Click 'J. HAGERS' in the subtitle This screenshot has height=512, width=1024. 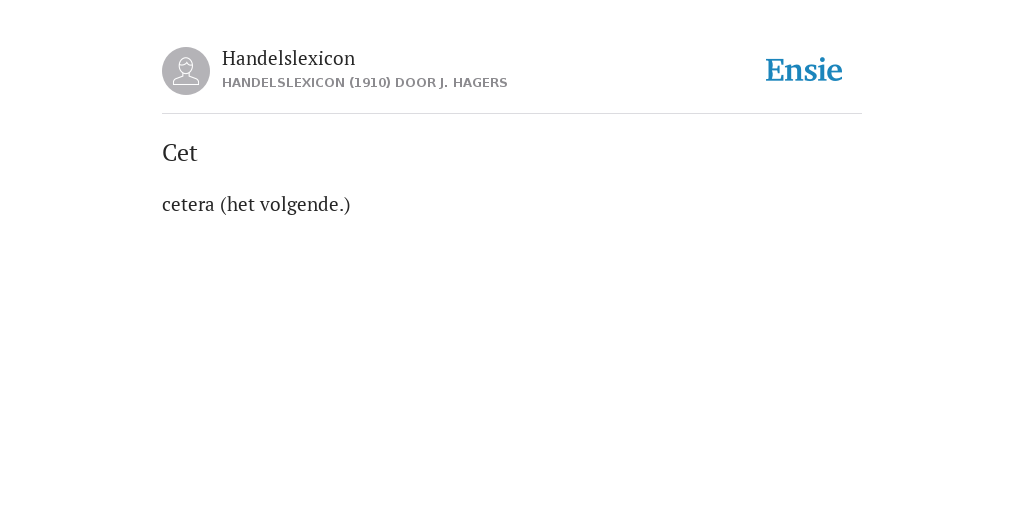click(473, 83)
